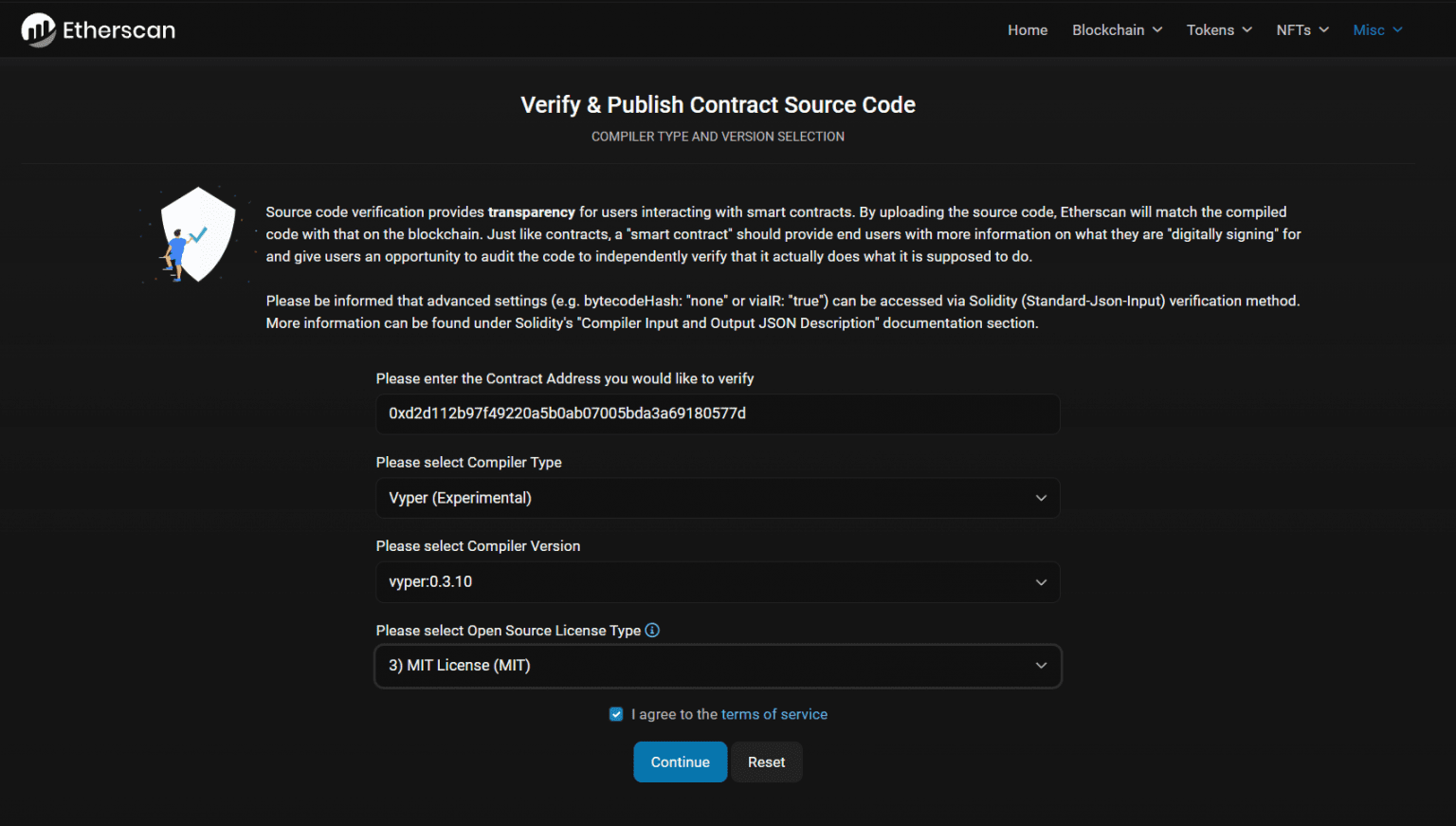Screen dimensions: 1456x826
Task: Open the vyper:0.3.10 Compiler Version dropdown
Action: [718, 581]
